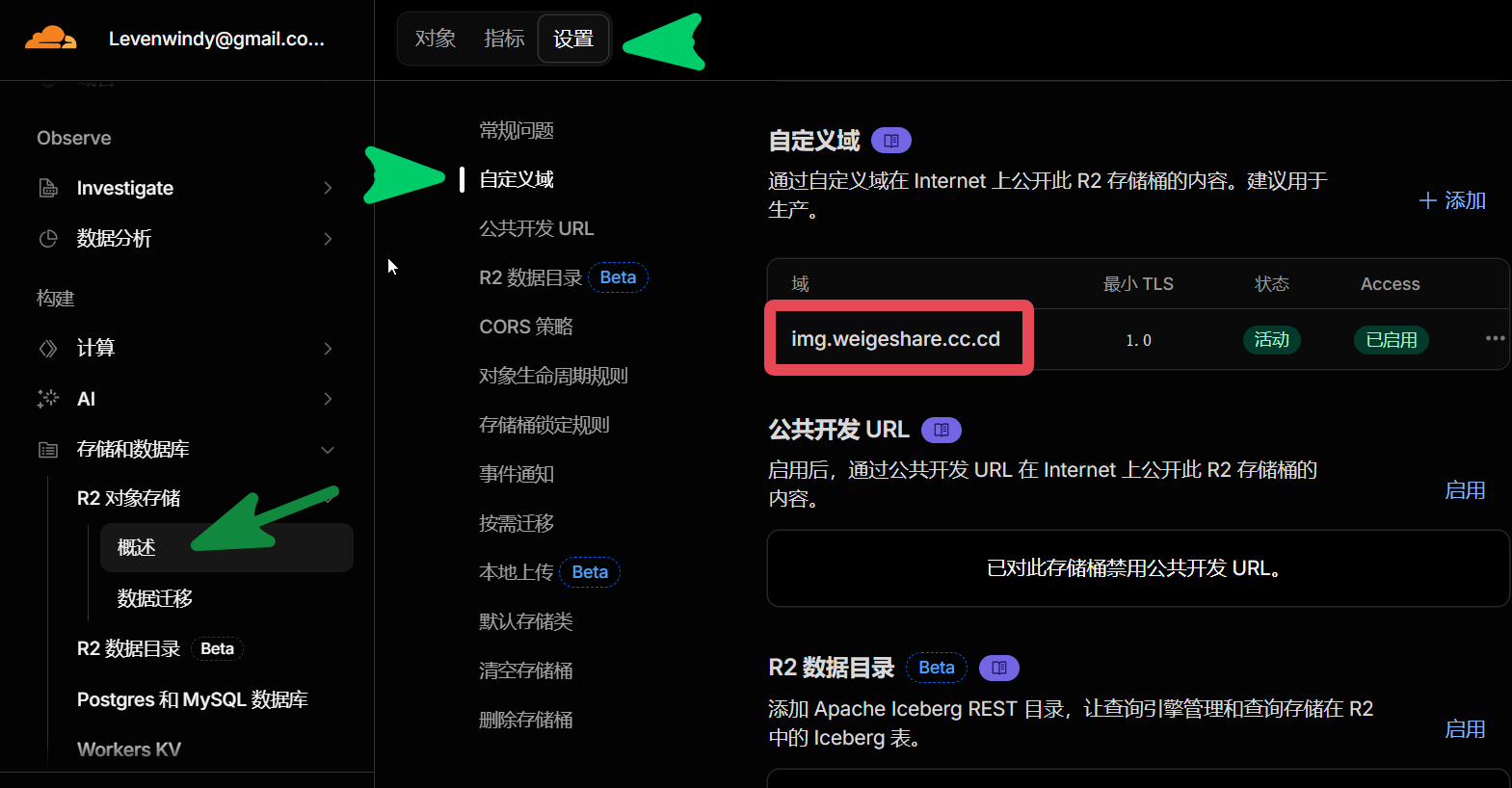Screen dimensions: 1512x788
Task: Click the 已对此存储桶禁用公共开发 URL。 message
Action: [1138, 568]
